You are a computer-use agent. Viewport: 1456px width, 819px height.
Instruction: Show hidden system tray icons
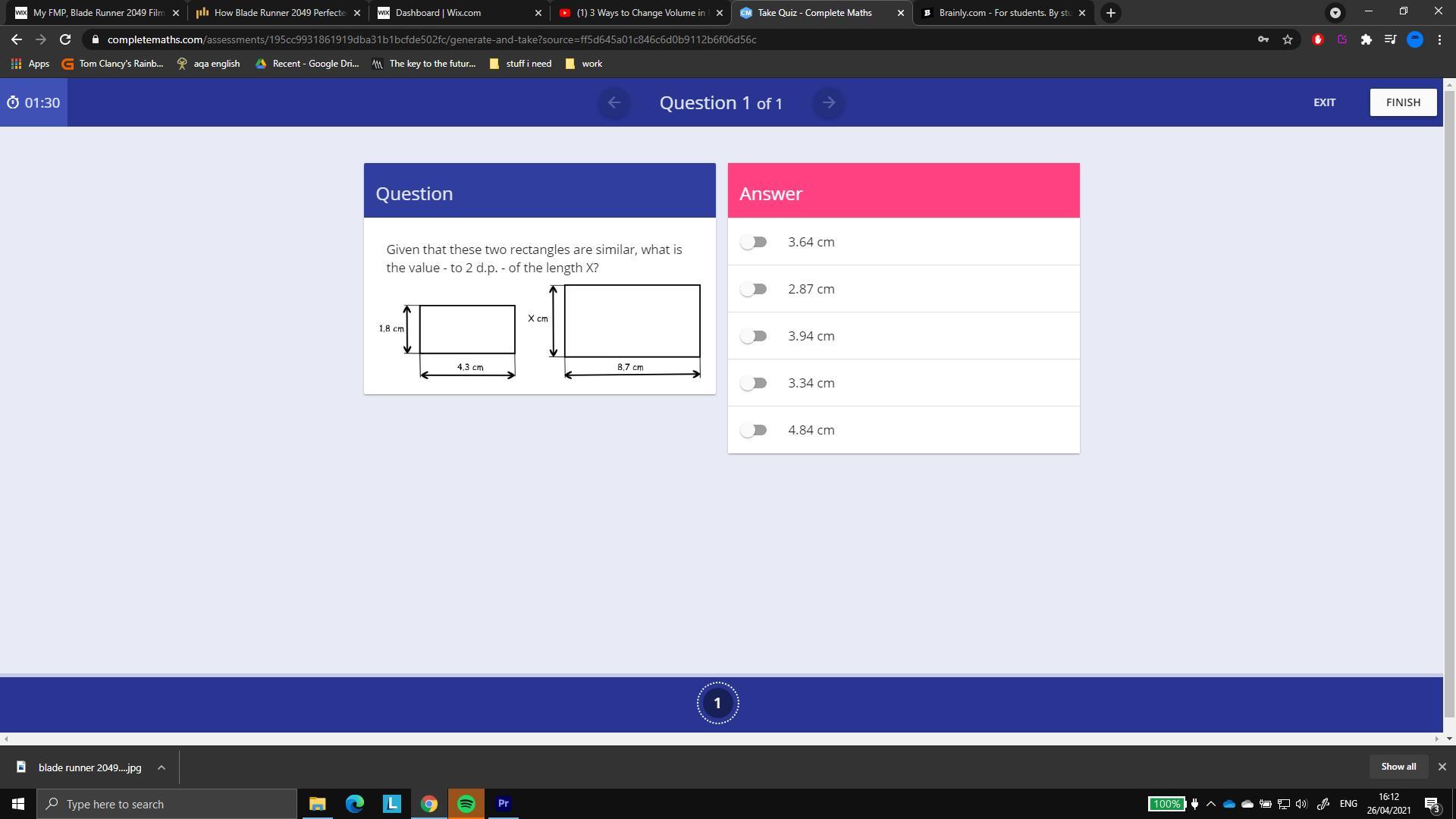pyautogui.click(x=1210, y=804)
